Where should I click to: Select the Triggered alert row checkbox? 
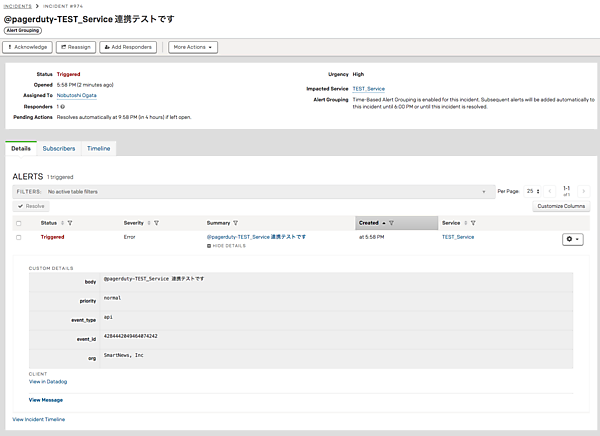(19, 238)
